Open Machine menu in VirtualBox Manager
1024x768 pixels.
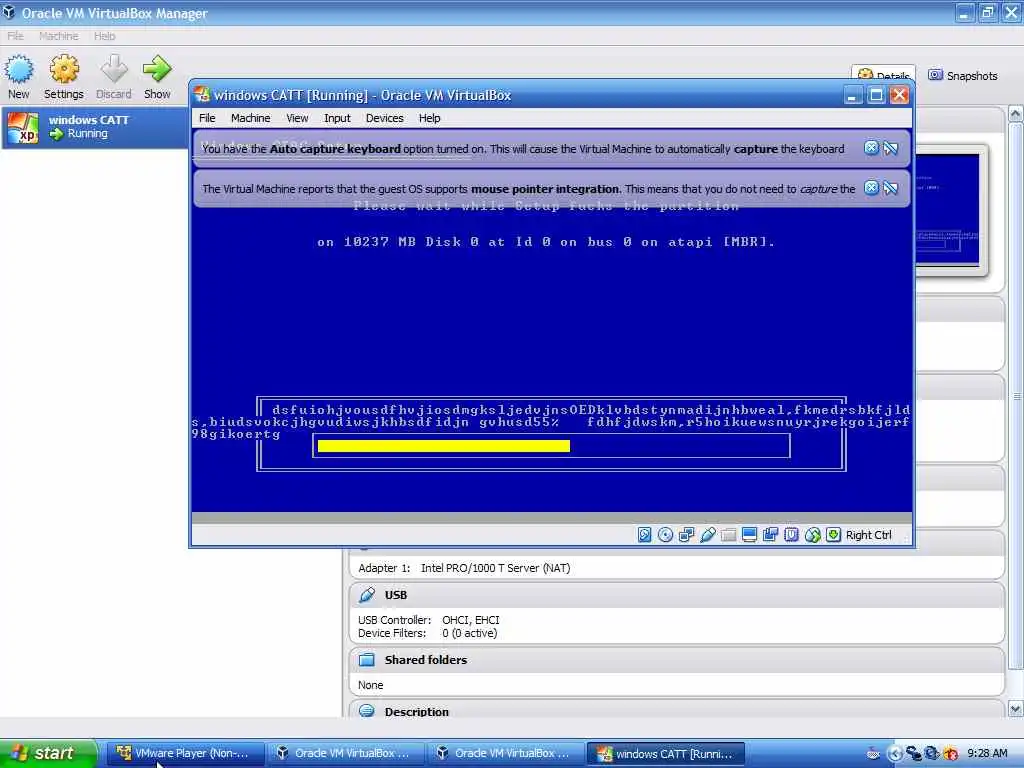point(58,36)
